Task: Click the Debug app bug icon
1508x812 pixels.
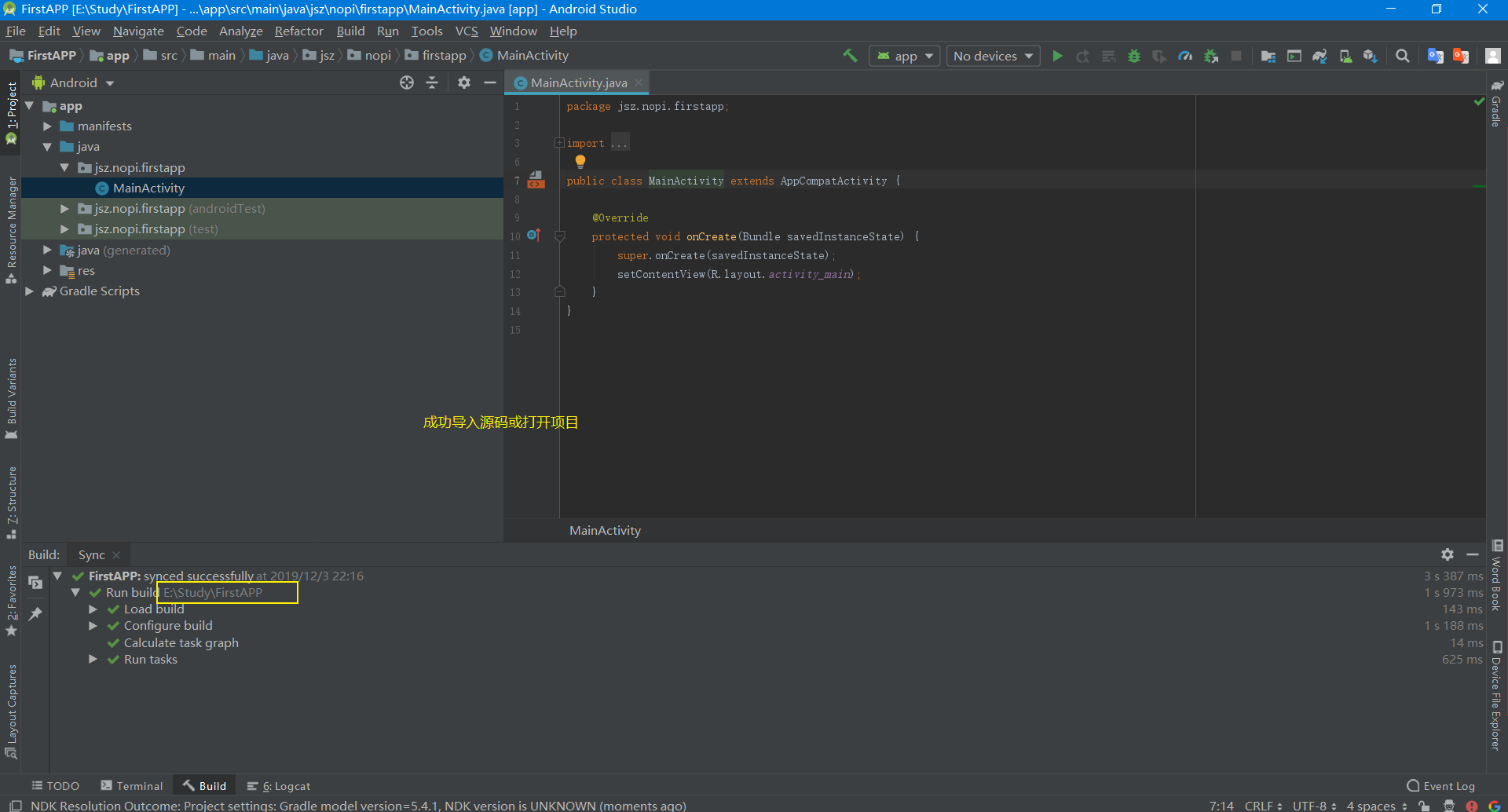Action: click(x=1133, y=56)
